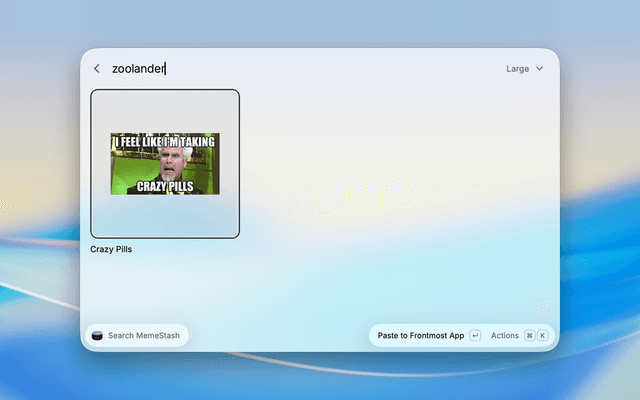Open the Large grid size dropdown

coord(524,69)
